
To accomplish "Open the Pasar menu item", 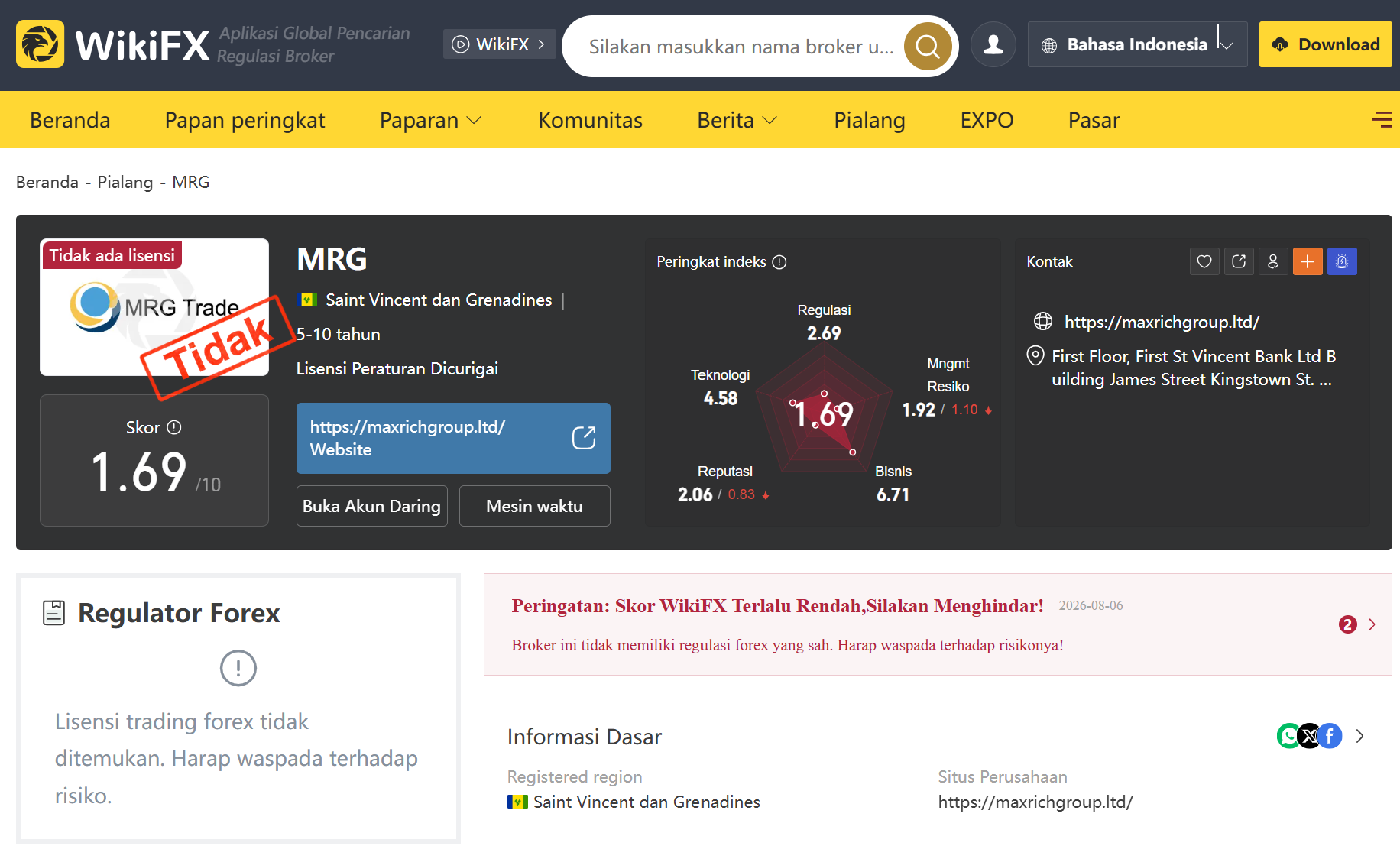I will (x=1094, y=120).
